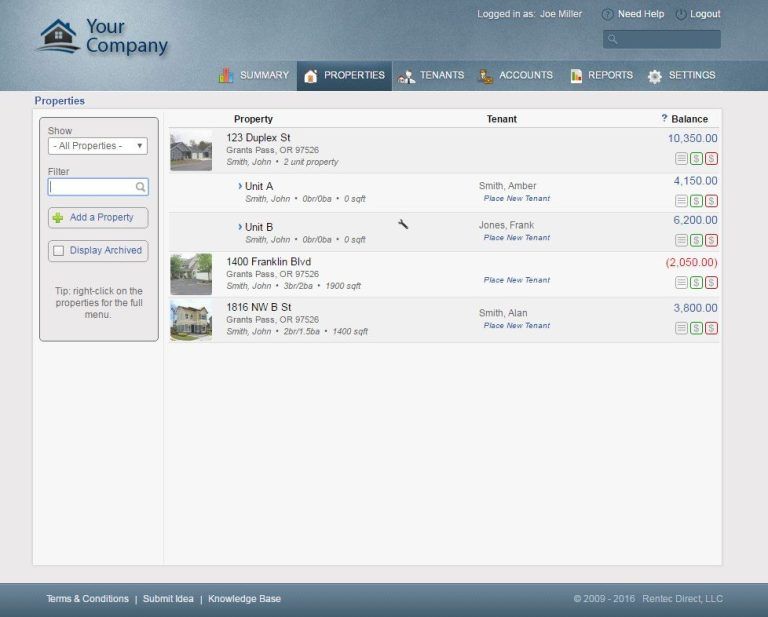Select the 1816 NW B St property name
Viewport: 768px width, 617px height.
click(259, 307)
